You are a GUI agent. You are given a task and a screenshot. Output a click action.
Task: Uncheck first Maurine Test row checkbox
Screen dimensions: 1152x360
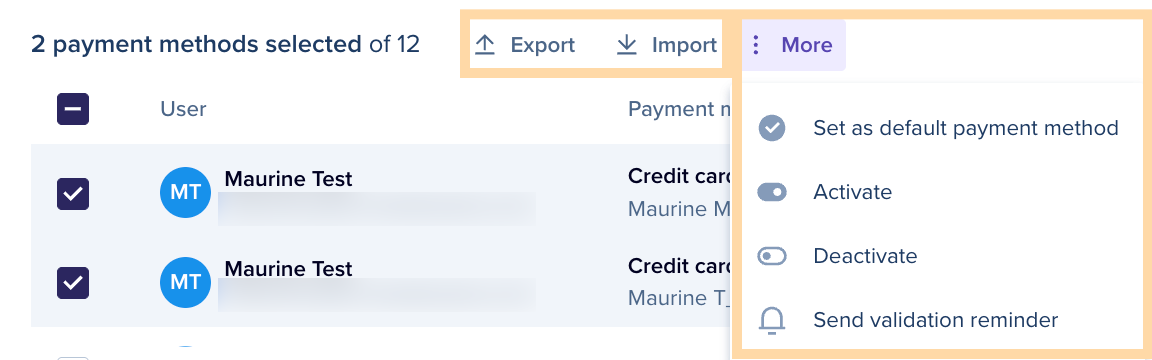(x=73, y=194)
